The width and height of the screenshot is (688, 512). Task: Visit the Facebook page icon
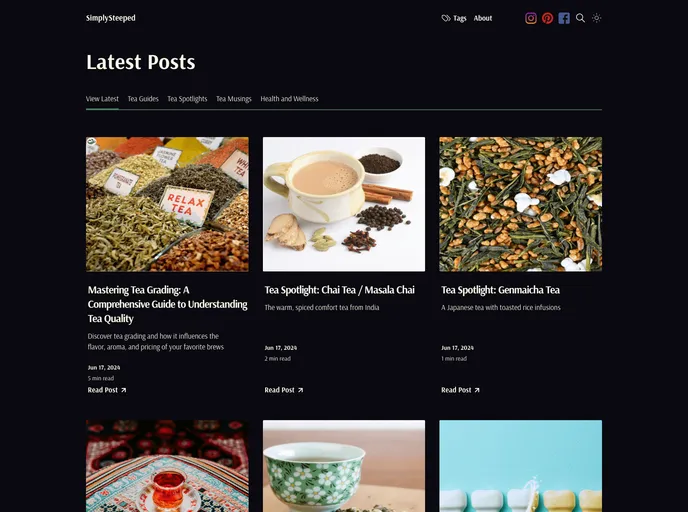(564, 18)
